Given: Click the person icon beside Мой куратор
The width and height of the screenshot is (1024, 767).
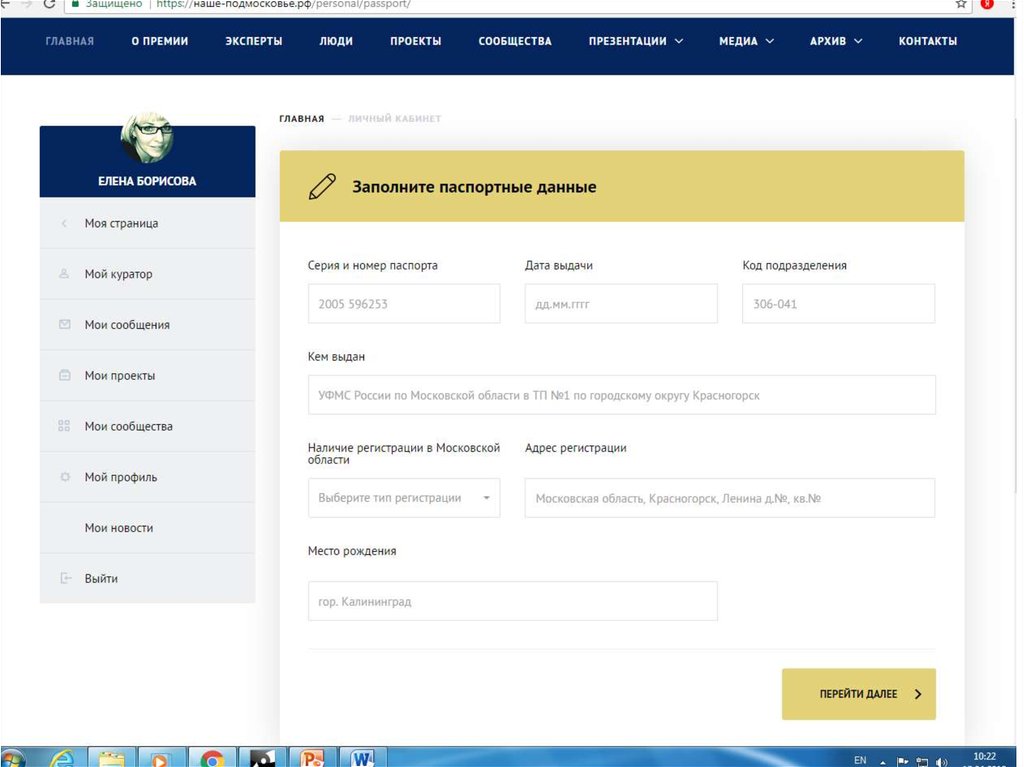Looking at the screenshot, I should pyautogui.click(x=64, y=274).
